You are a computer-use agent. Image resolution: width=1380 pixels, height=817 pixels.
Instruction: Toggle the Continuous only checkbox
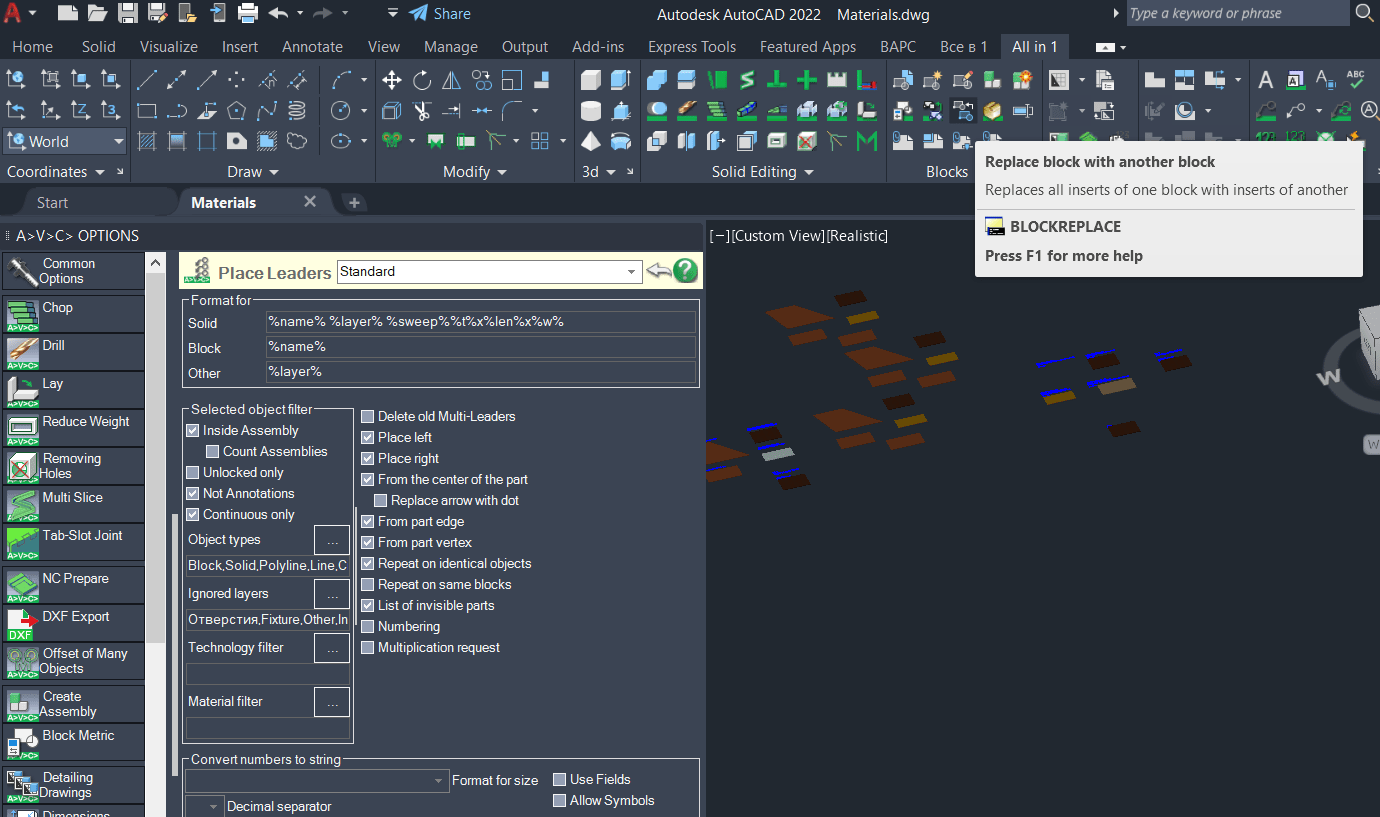pyautogui.click(x=193, y=515)
